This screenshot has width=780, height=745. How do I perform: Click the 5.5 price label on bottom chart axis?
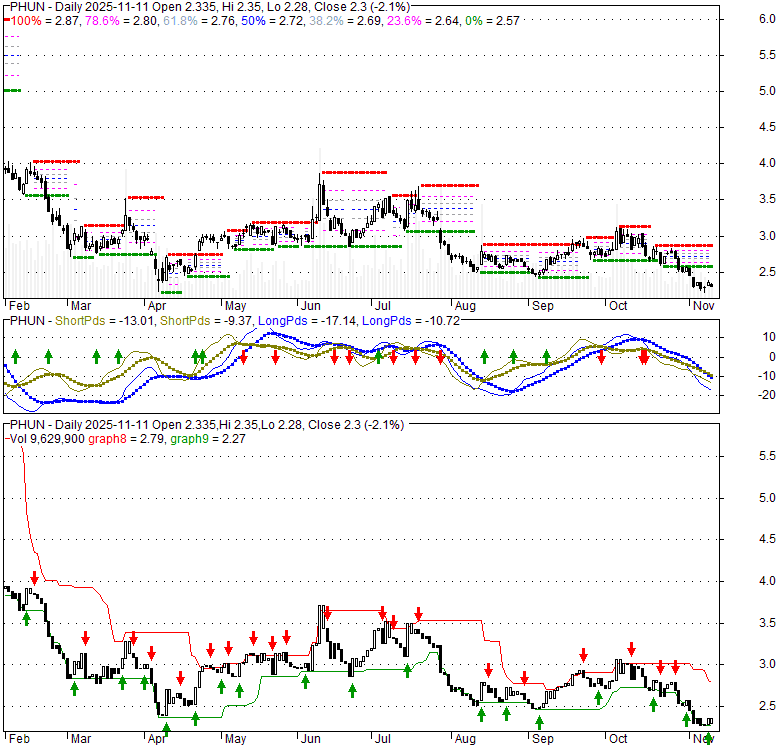tap(767, 456)
